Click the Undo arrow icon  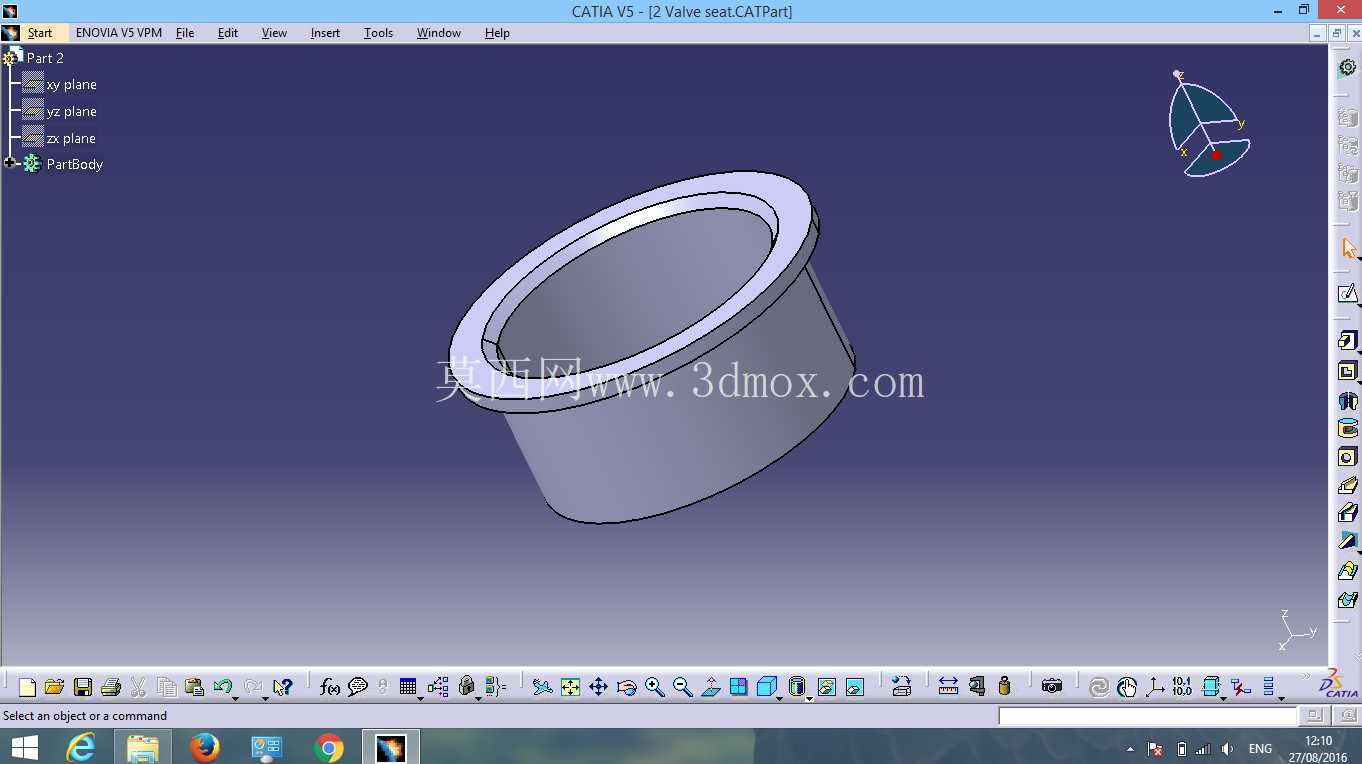pos(222,687)
